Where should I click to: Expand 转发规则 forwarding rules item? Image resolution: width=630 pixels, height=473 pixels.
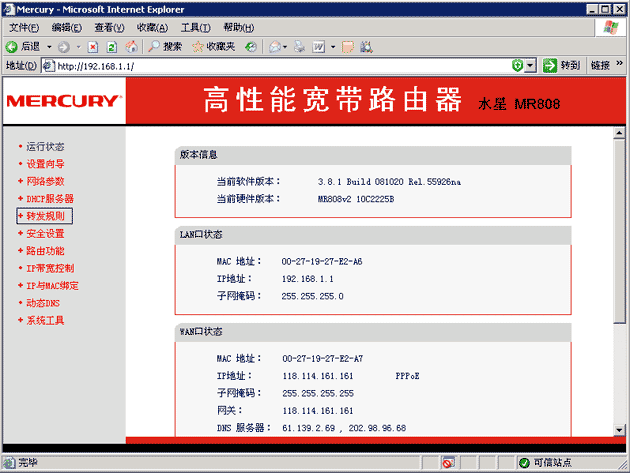[x=45, y=216]
